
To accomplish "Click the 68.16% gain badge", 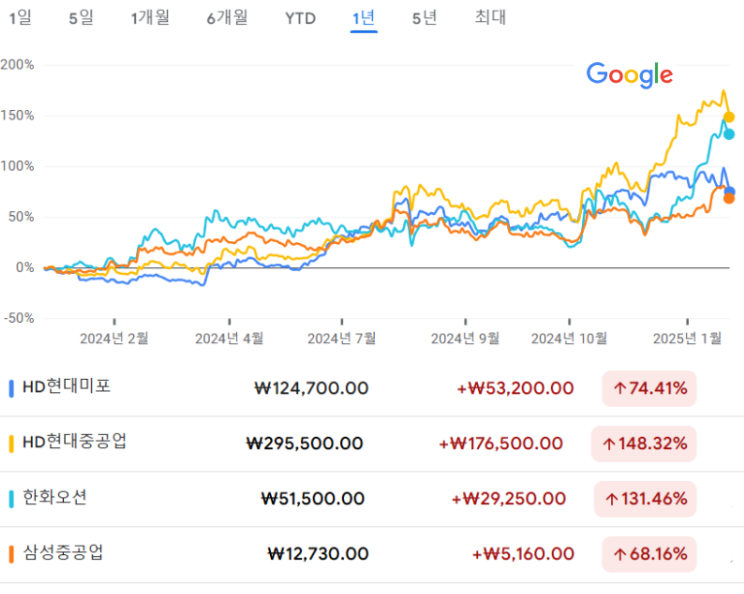I will pos(649,554).
